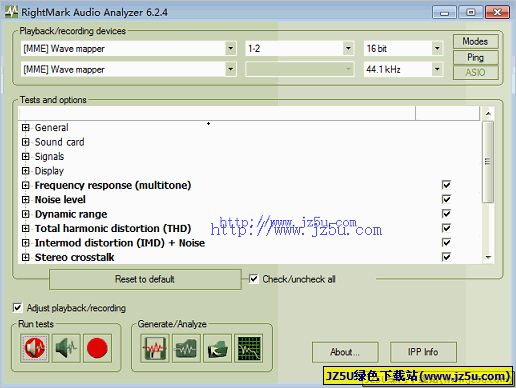Start recording with the red circle button

point(97,348)
